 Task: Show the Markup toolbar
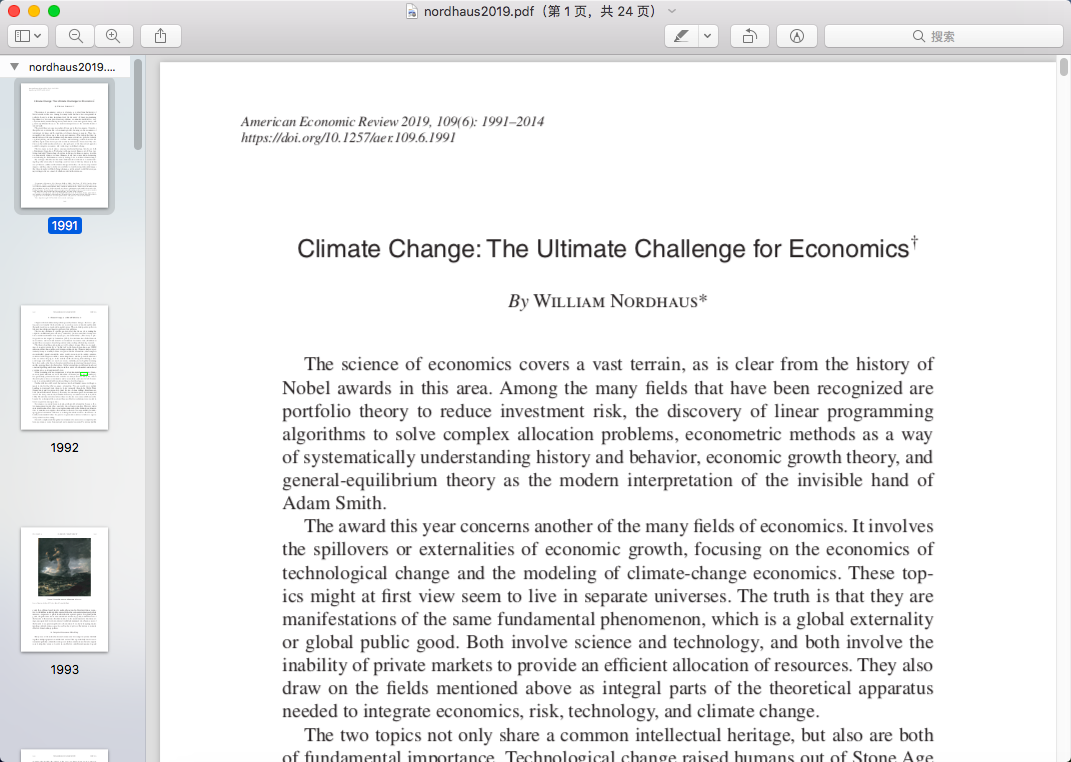796,36
